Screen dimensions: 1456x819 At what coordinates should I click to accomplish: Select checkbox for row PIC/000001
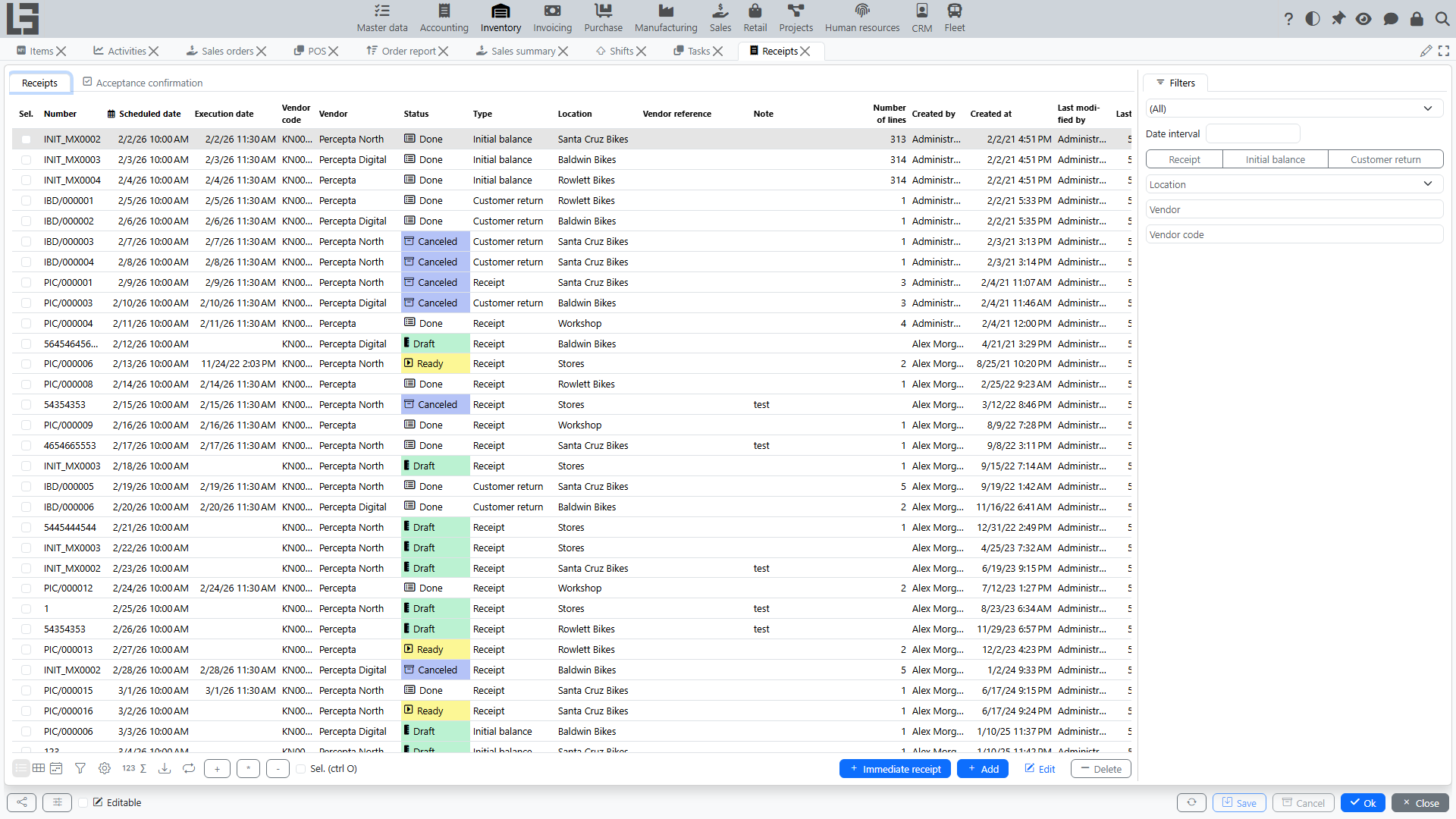click(27, 283)
